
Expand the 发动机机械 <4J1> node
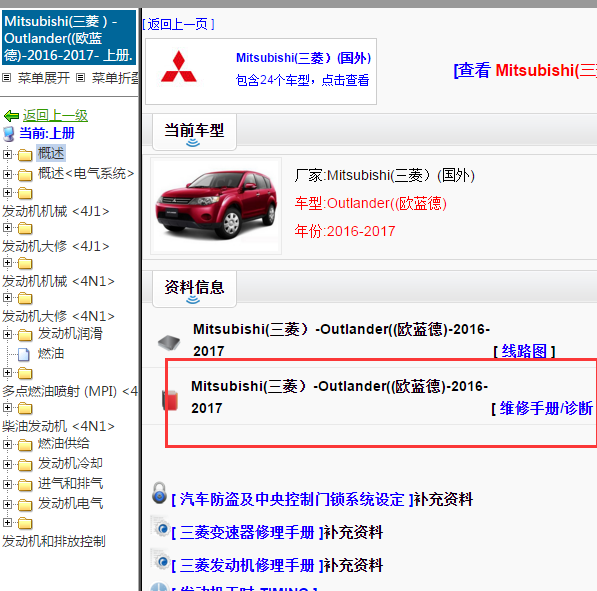(x=7, y=192)
